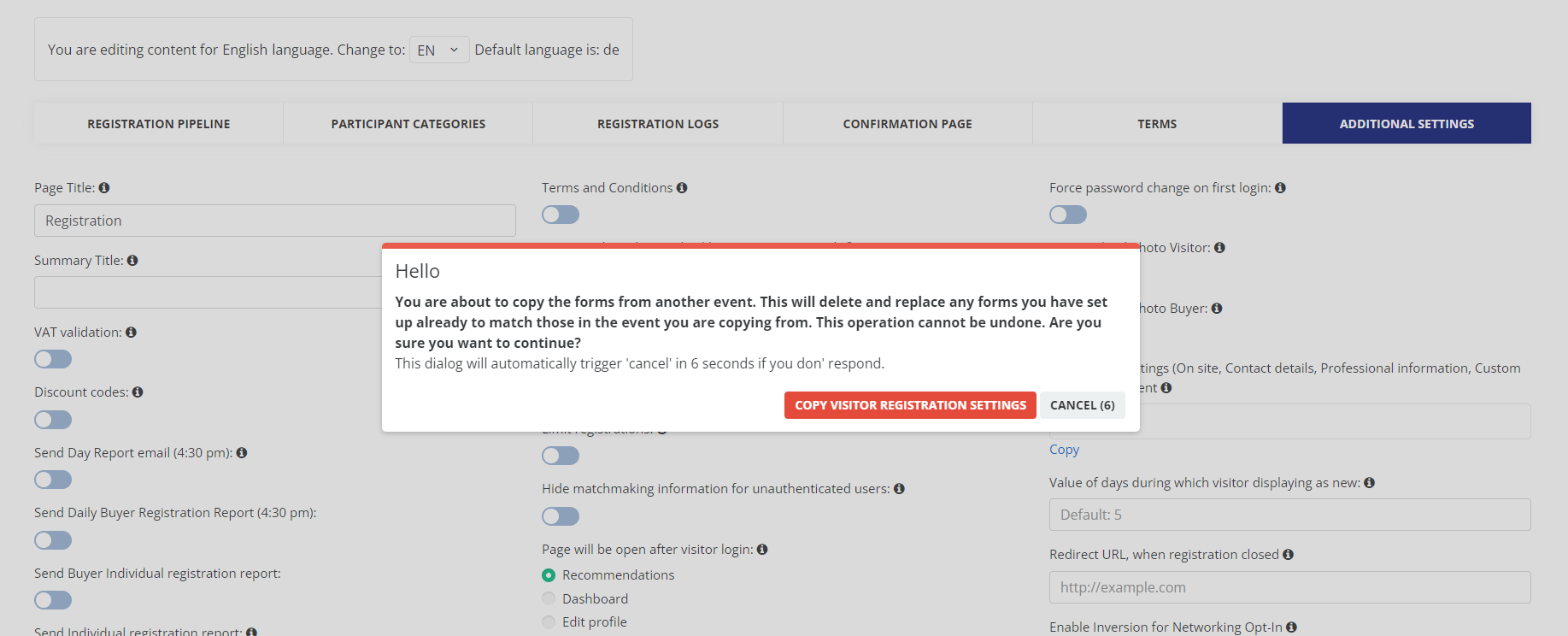Image resolution: width=1568 pixels, height=636 pixels.
Task: Focus the Redirect URL input field
Action: tap(1289, 587)
